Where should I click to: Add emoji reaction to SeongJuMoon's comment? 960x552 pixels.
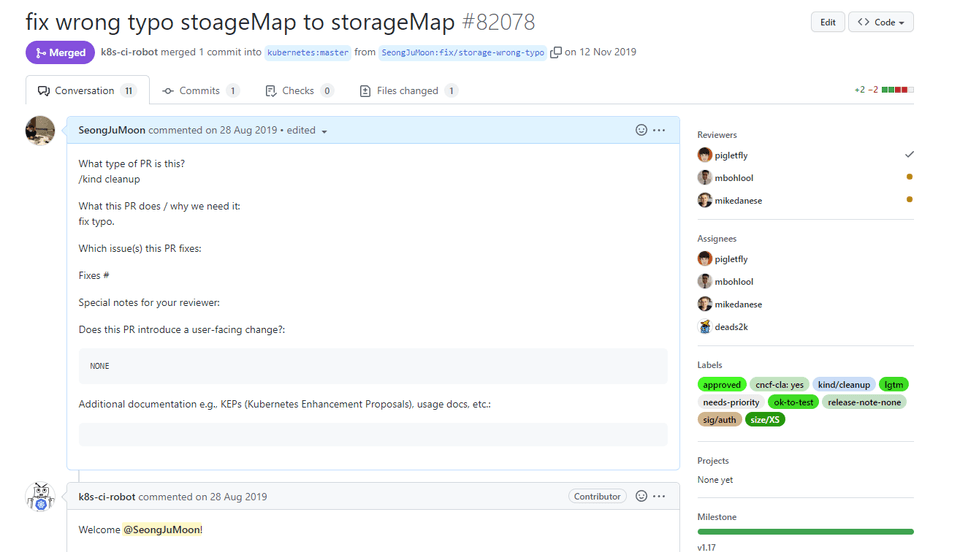[641, 130]
